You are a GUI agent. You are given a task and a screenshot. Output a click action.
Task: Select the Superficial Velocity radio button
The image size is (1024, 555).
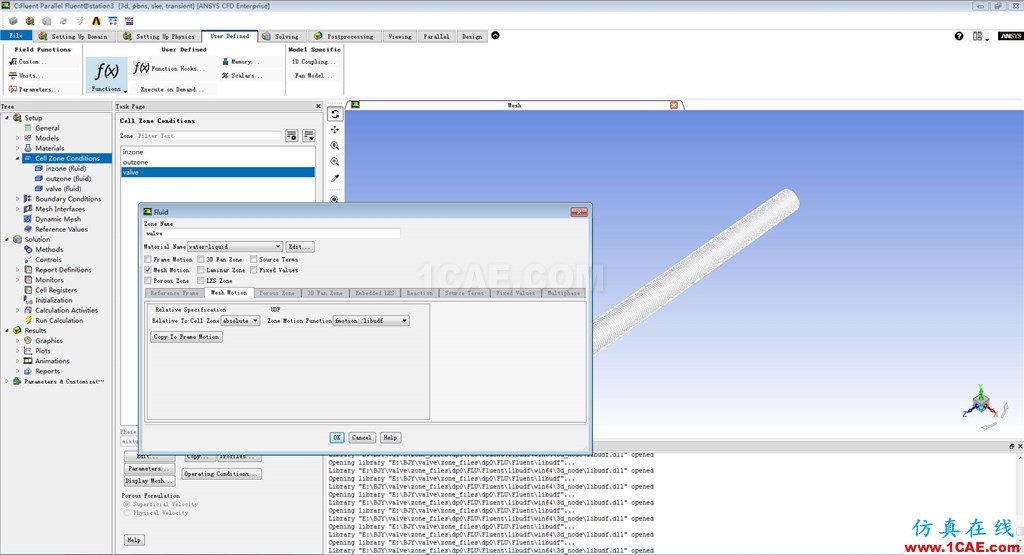pyautogui.click(x=127, y=504)
